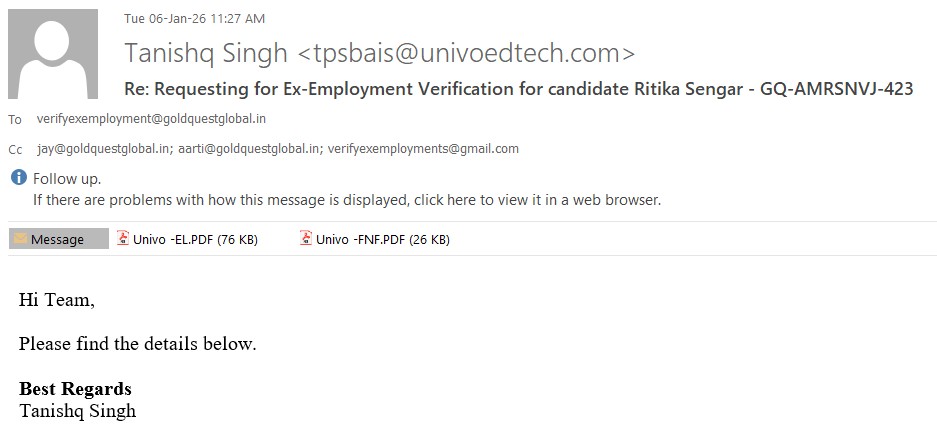
Task: Click the email subject line starting with Re: Requesting
Action: point(518,89)
